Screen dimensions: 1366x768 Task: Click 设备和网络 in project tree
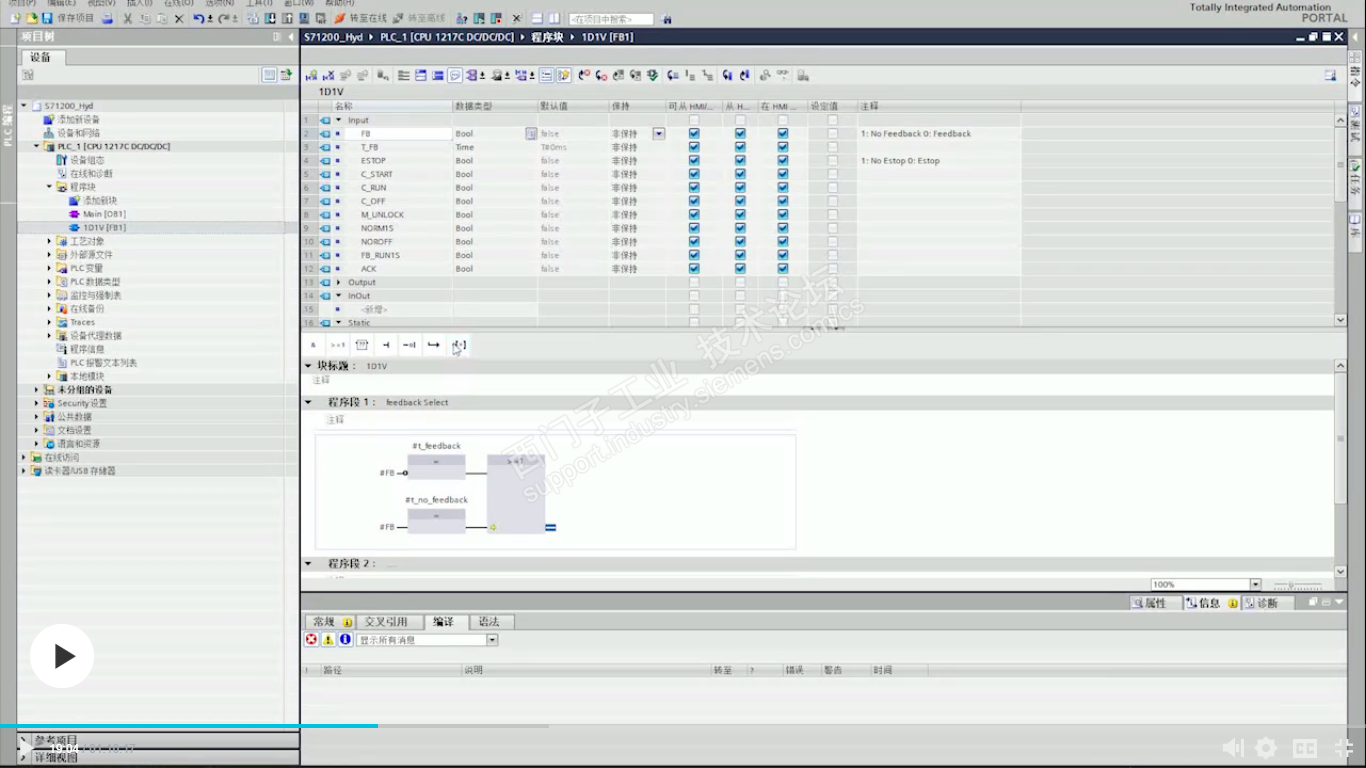pos(78,133)
